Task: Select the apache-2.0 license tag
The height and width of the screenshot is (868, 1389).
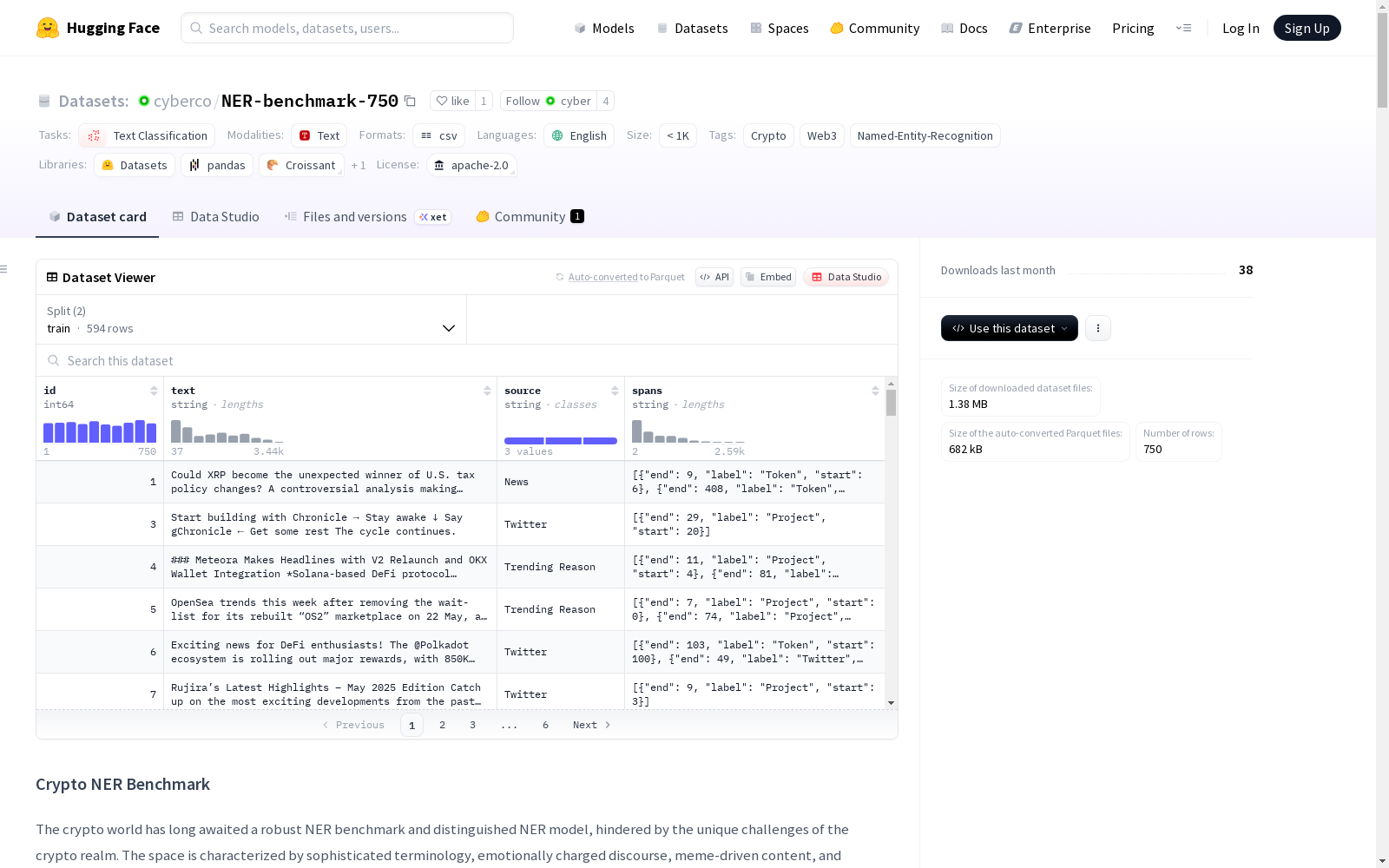Action: [471, 165]
